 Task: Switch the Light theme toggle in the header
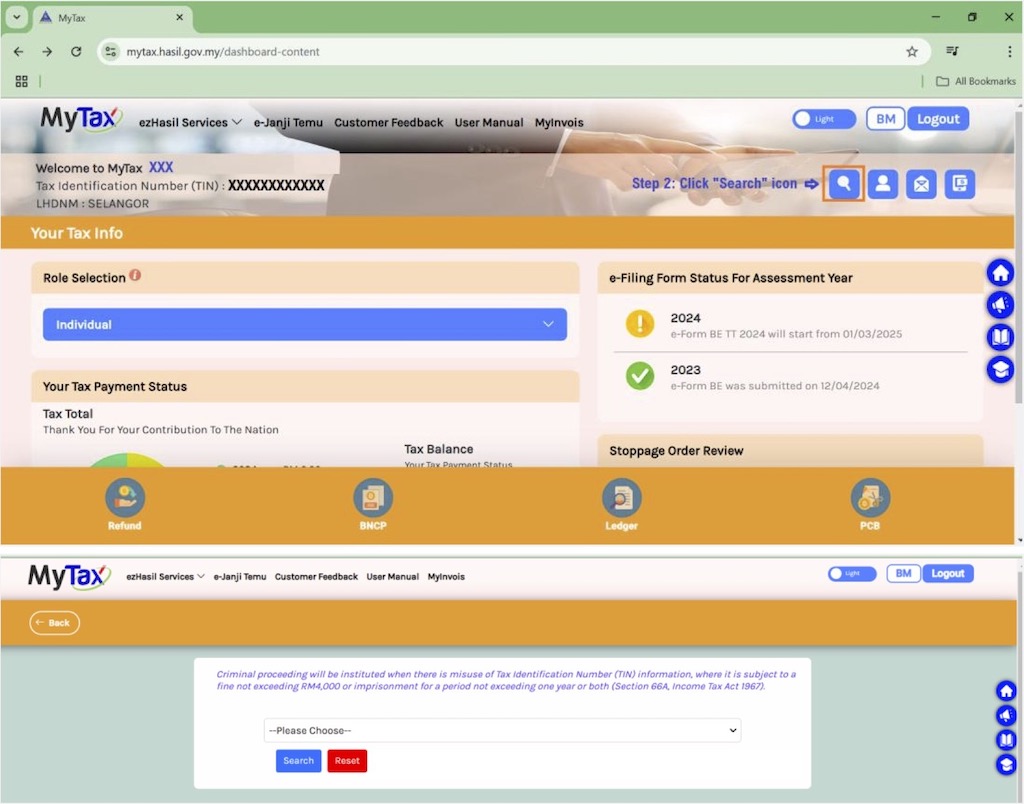[823, 118]
